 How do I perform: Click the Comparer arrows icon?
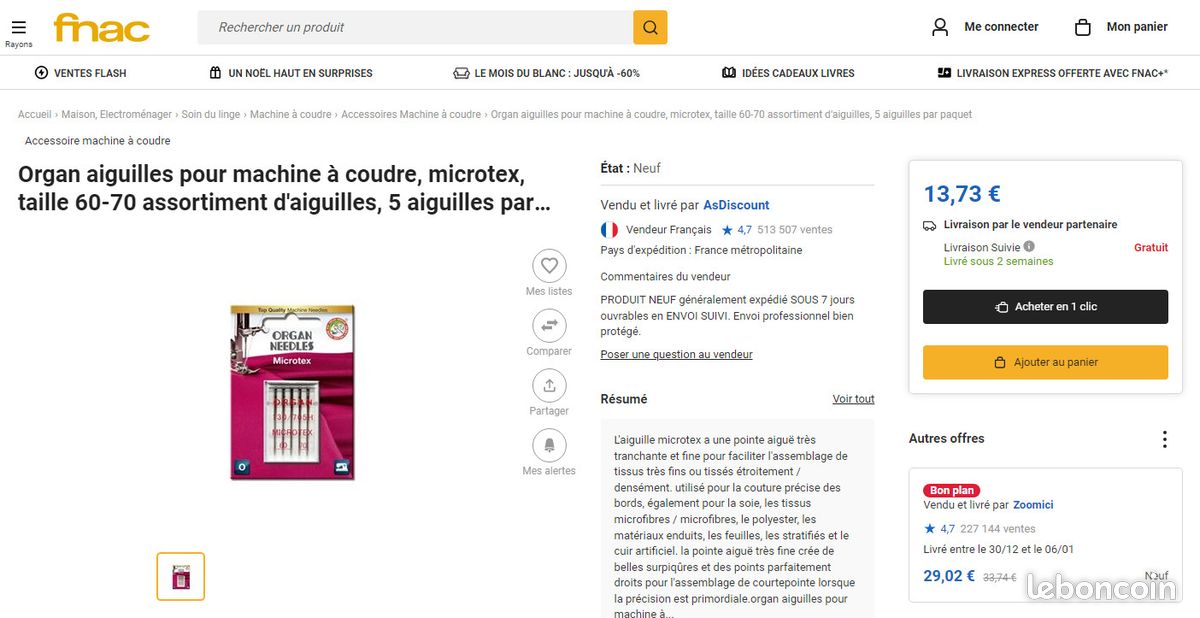click(x=549, y=326)
